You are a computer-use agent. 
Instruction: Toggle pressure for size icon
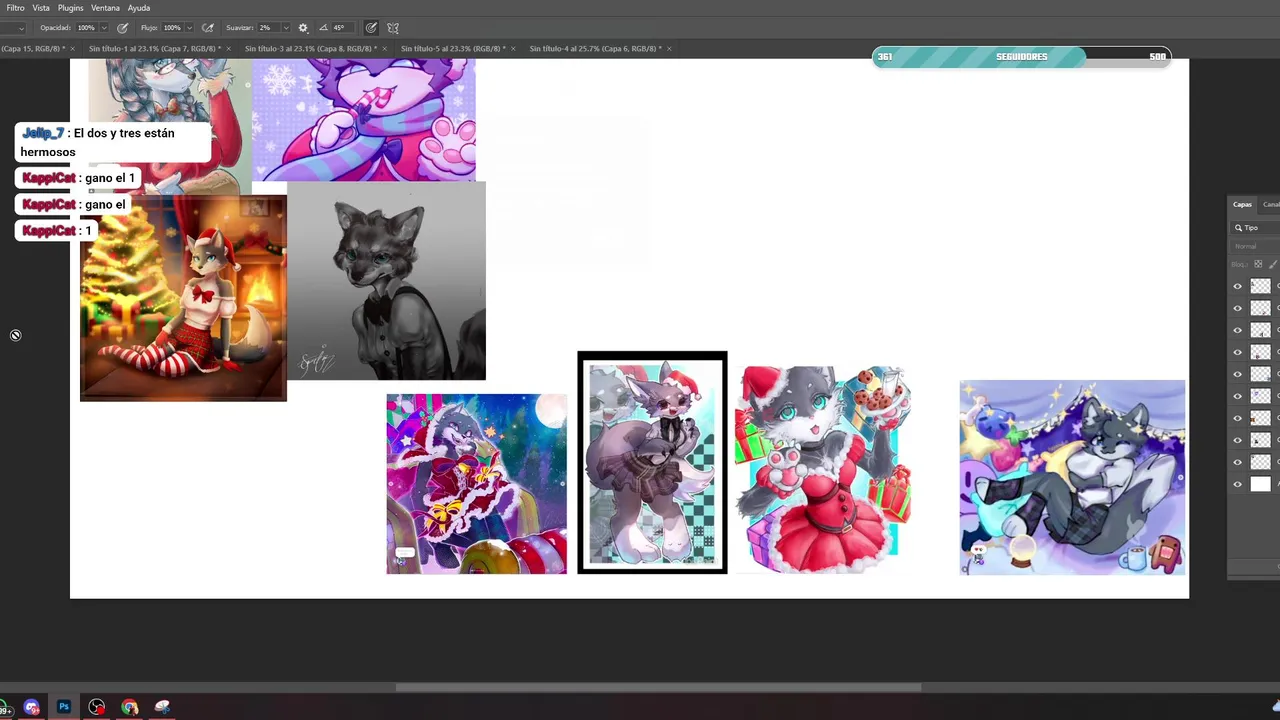371,28
